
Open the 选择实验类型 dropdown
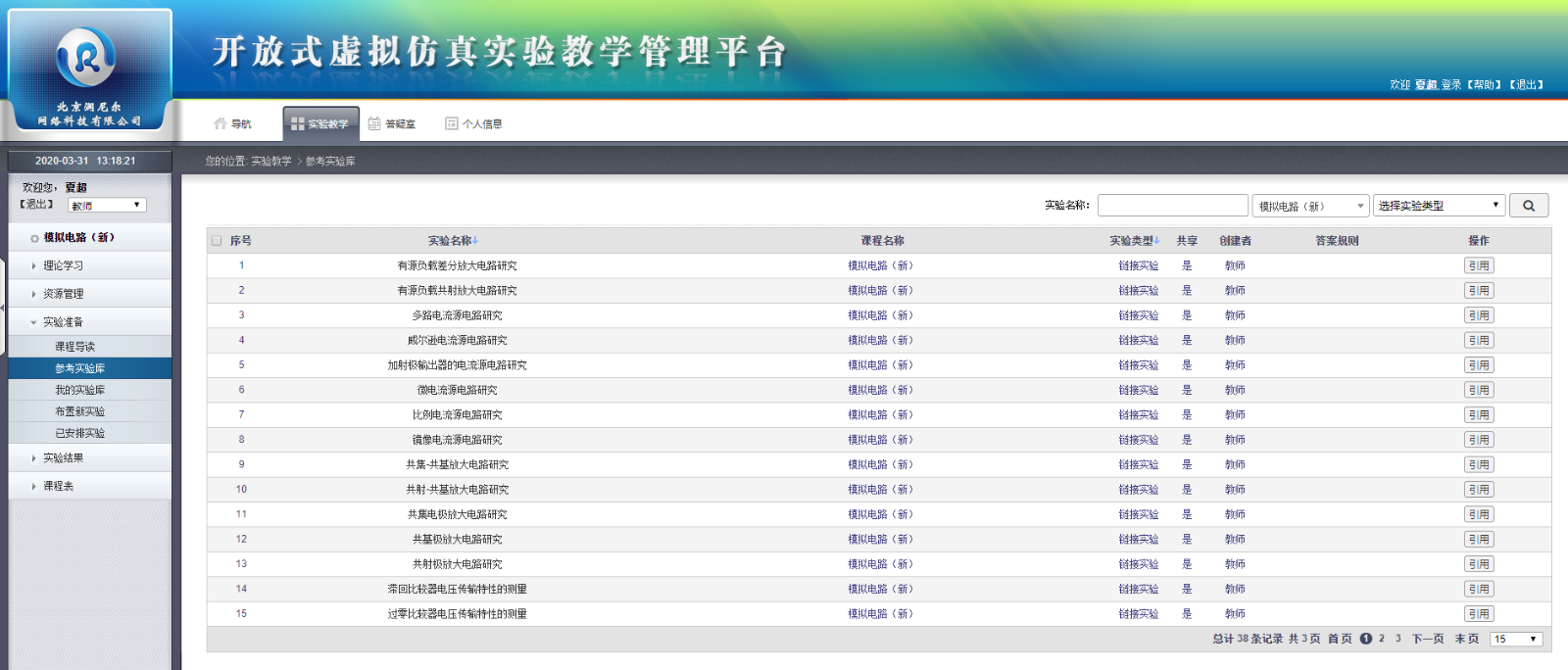pyautogui.click(x=1438, y=206)
